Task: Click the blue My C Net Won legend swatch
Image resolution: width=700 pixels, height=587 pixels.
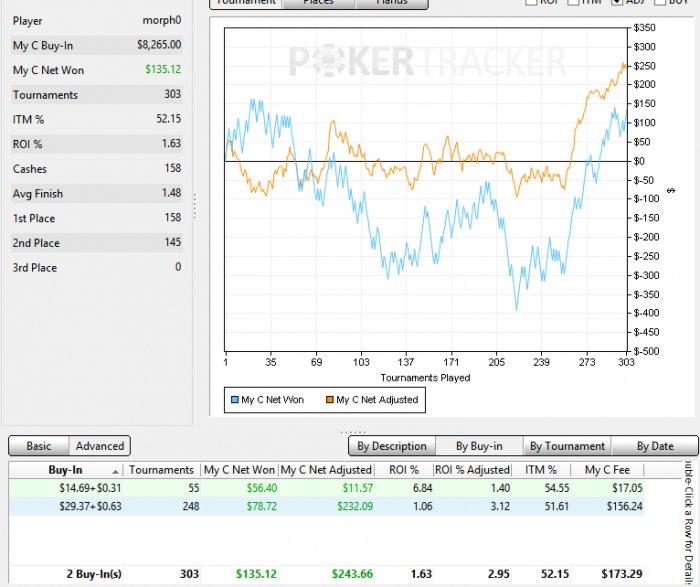Action: click(235, 400)
